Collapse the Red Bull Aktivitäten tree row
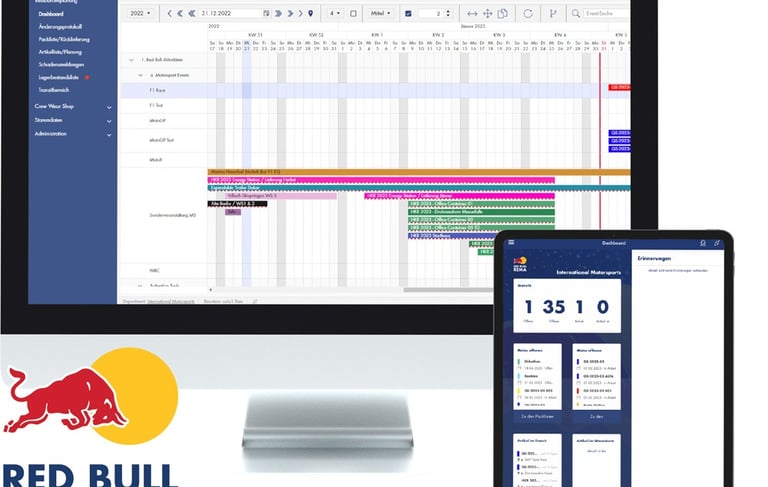The image size is (768, 487). (131, 60)
